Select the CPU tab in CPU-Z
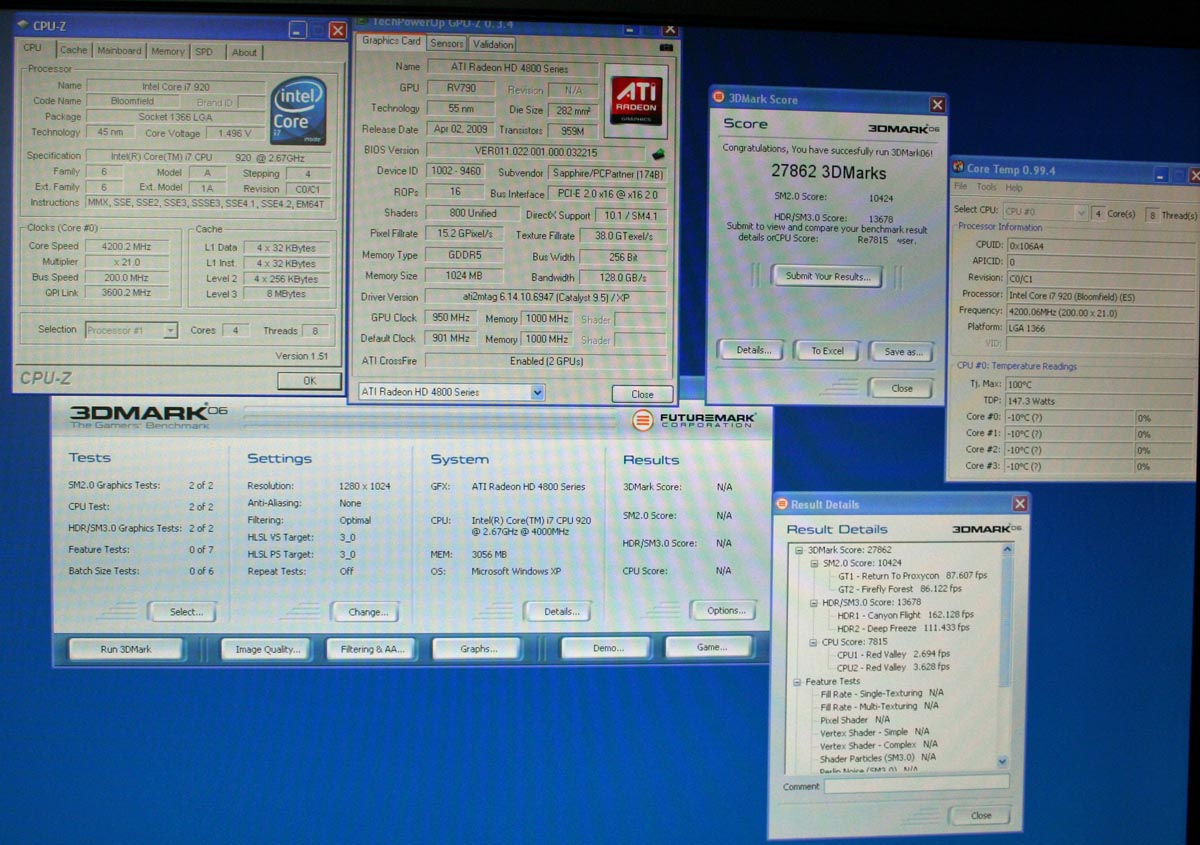 (x=34, y=48)
